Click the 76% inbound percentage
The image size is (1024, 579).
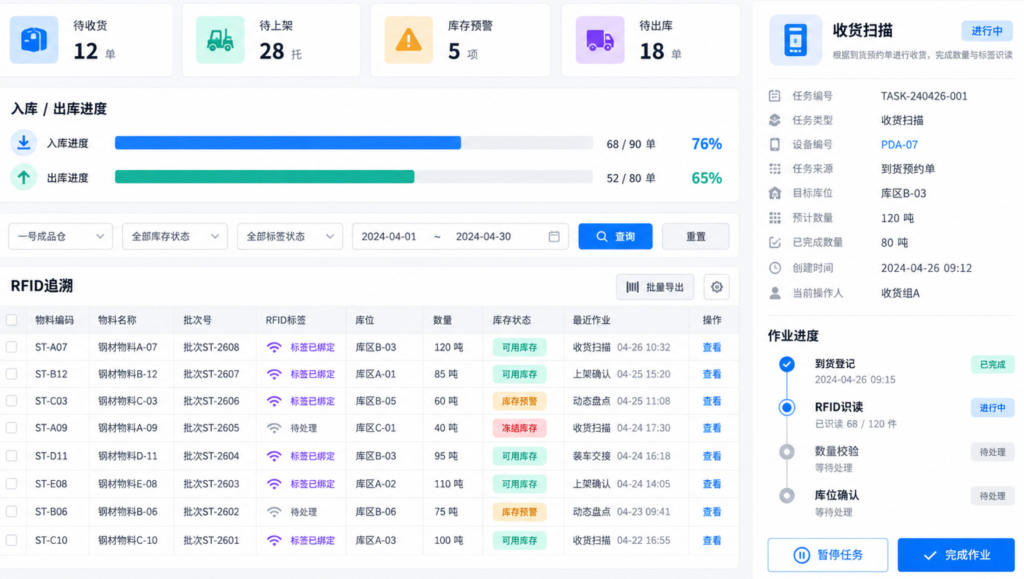(x=707, y=144)
